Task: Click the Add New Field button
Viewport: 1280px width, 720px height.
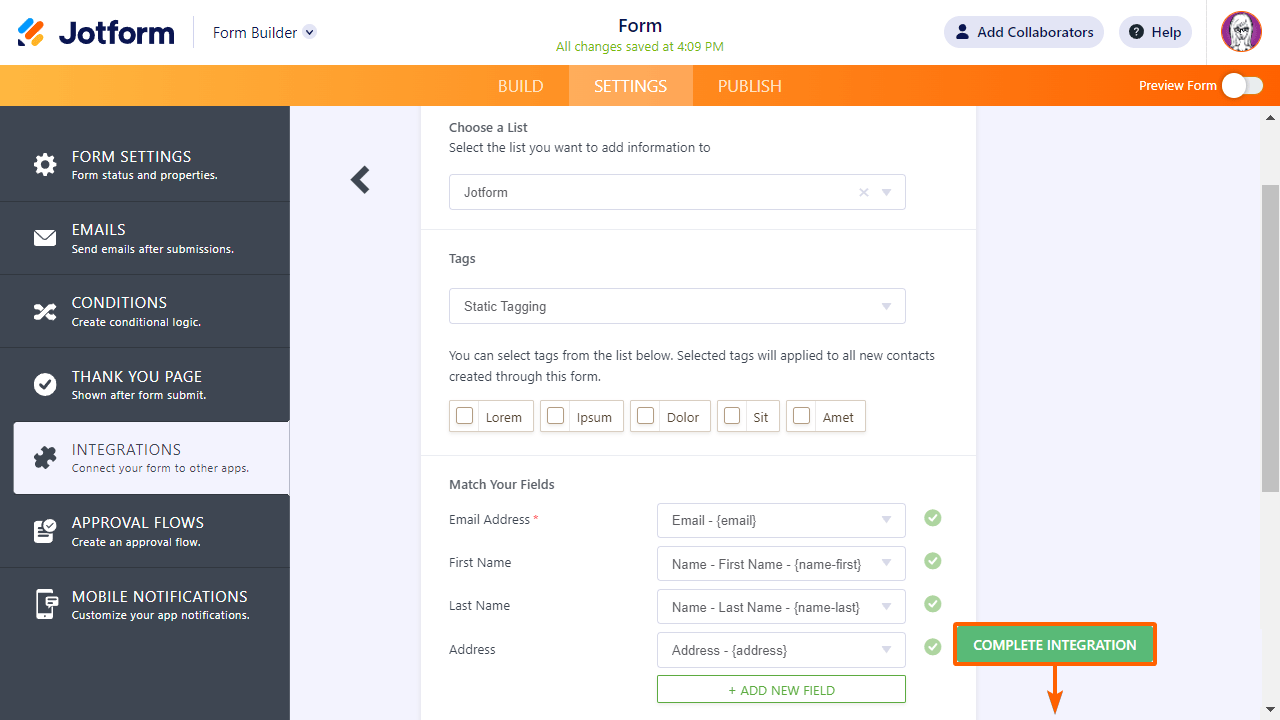Action: pos(781,690)
